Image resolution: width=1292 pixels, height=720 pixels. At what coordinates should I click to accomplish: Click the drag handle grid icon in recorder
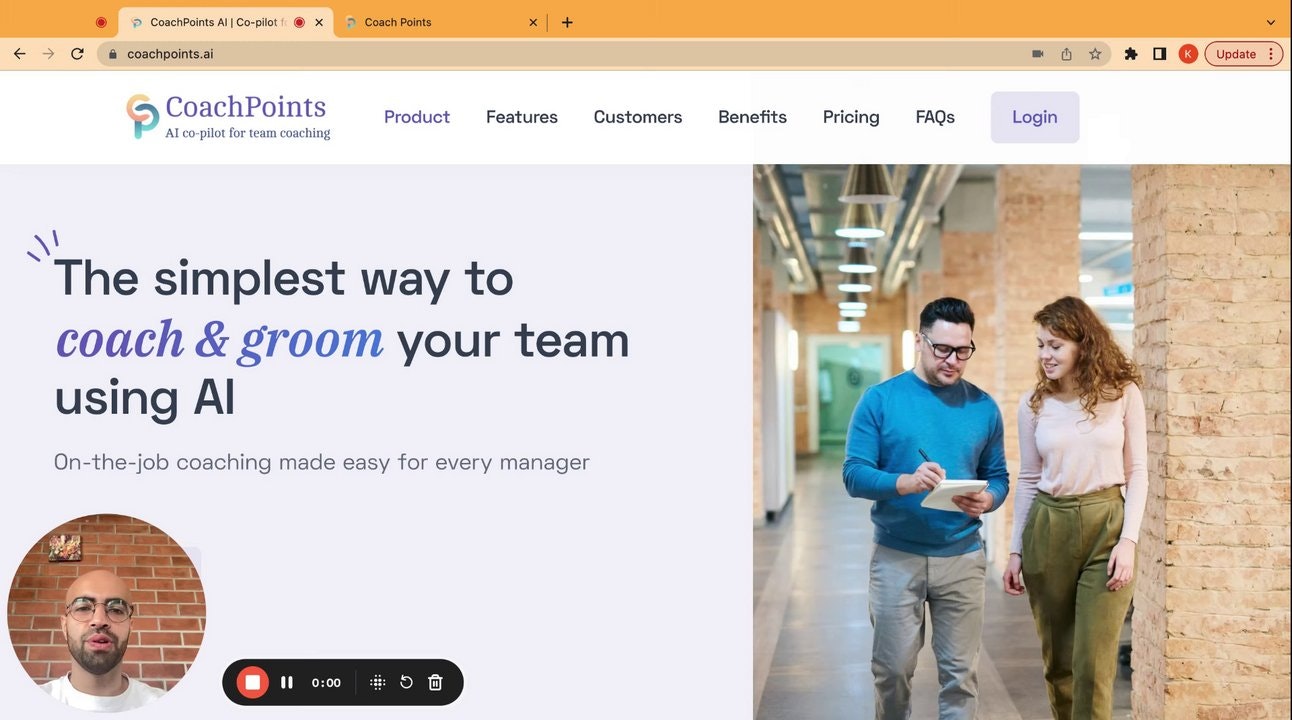[x=377, y=682]
